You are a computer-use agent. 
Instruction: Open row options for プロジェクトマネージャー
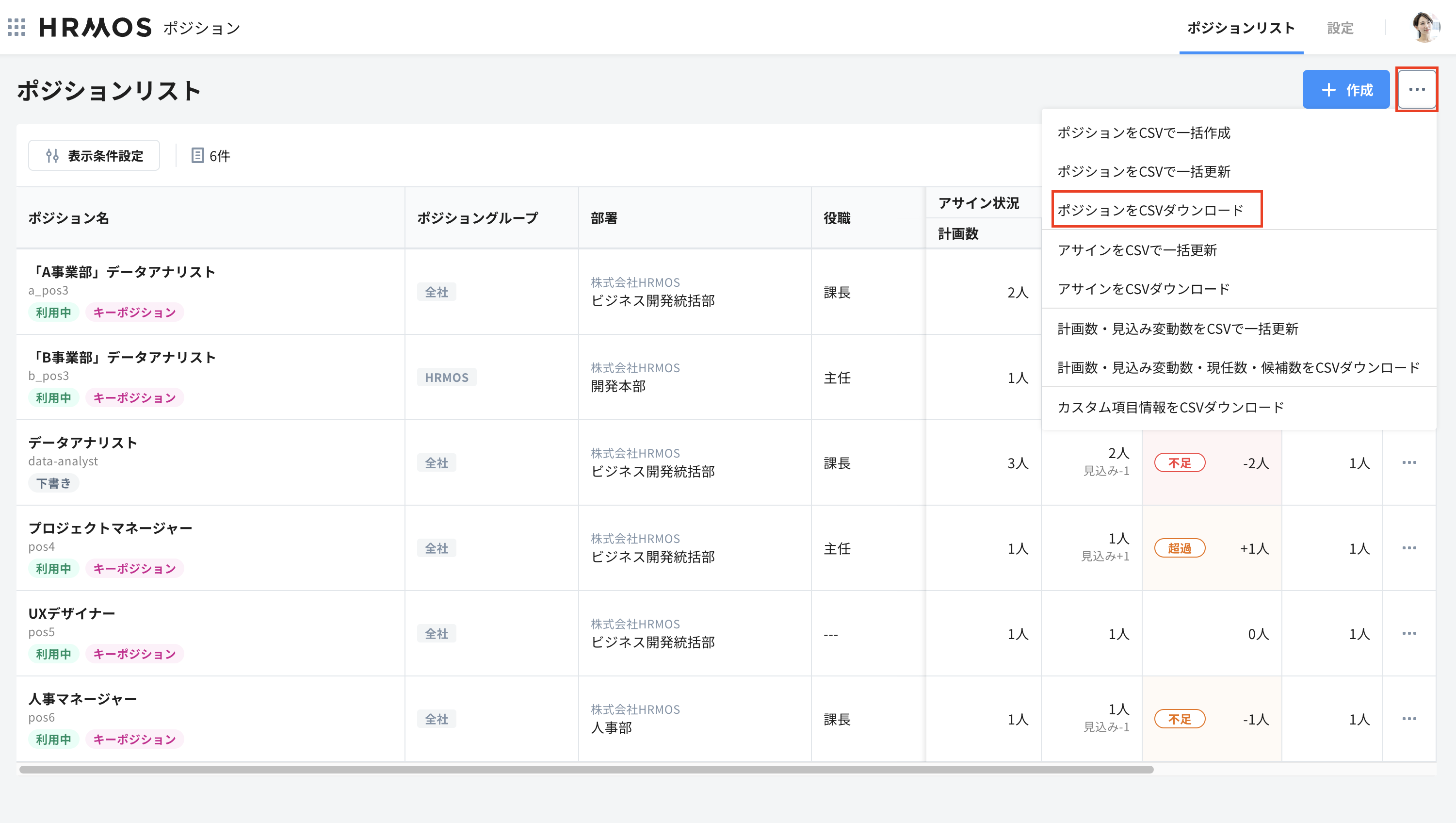click(x=1409, y=548)
